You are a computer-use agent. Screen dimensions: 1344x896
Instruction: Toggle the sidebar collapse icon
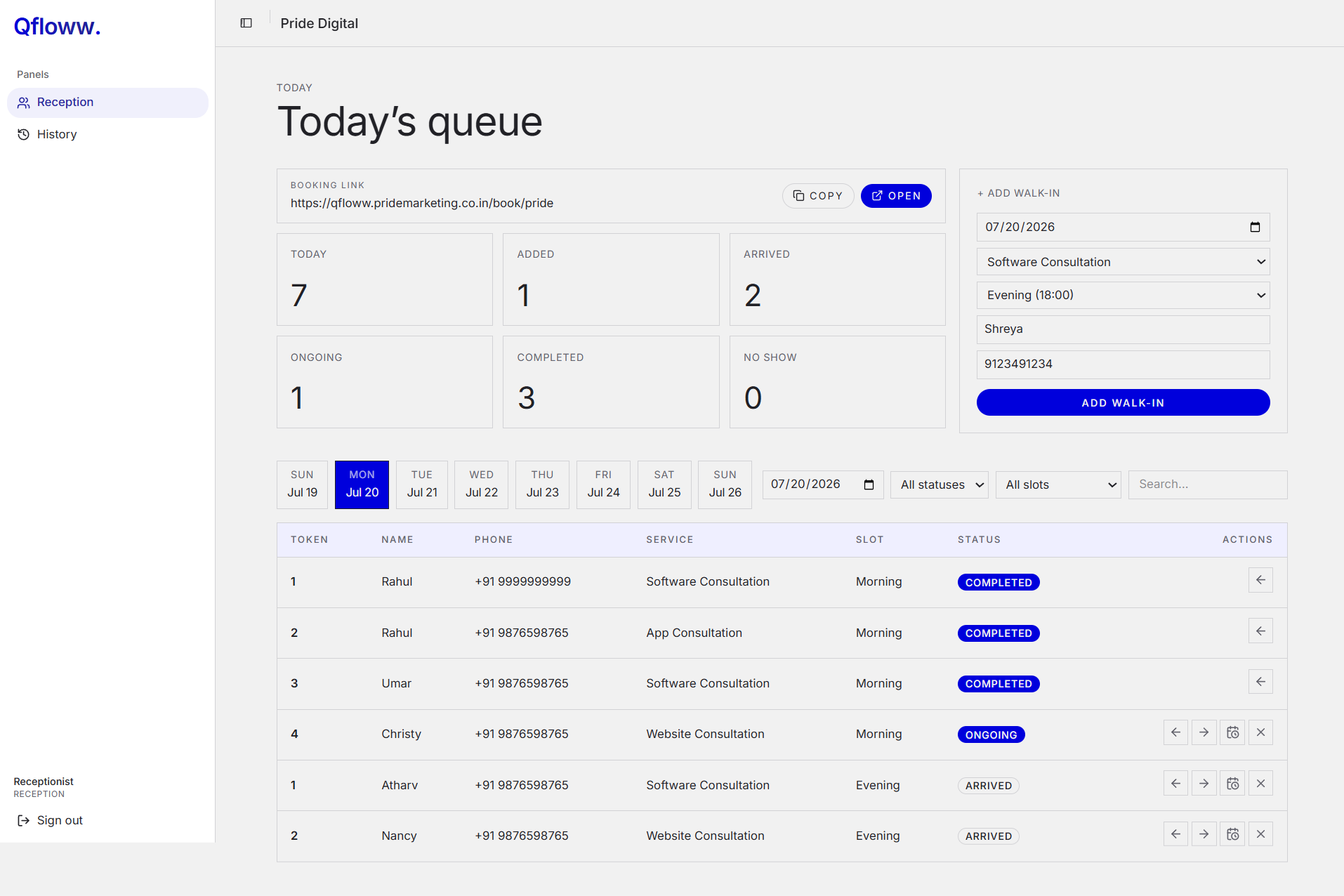coord(246,23)
